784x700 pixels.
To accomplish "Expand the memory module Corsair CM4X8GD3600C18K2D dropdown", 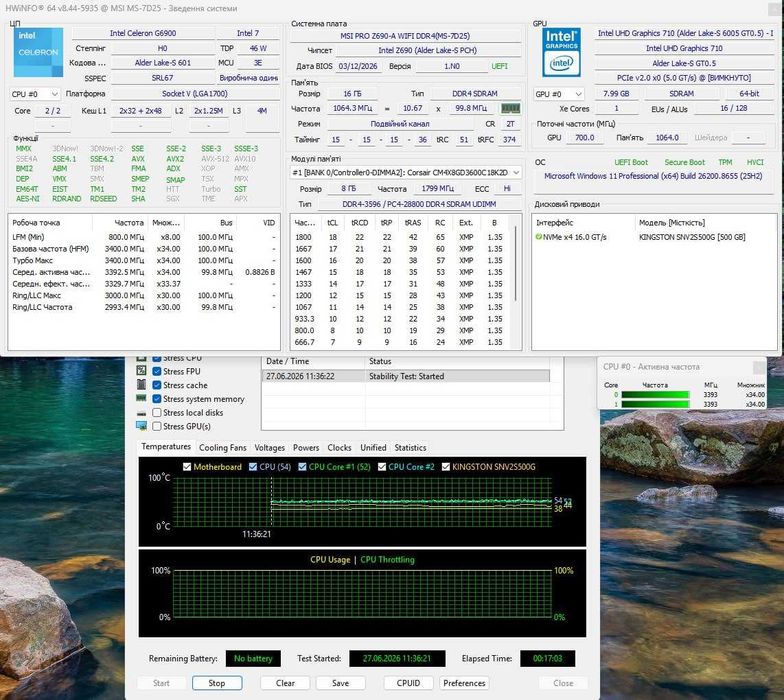I will coord(406,172).
